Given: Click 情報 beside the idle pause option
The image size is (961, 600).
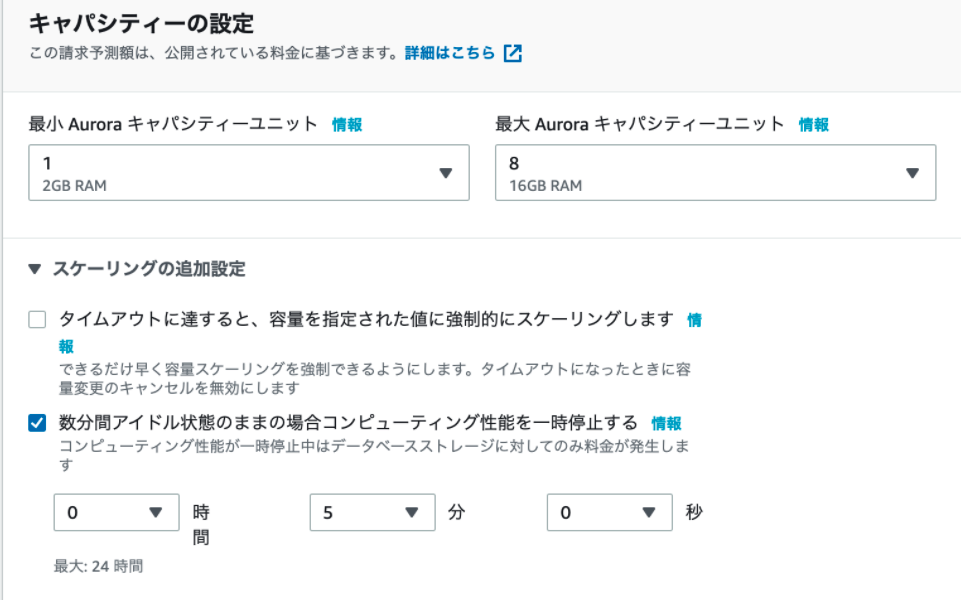Looking at the screenshot, I should click(x=667, y=423).
